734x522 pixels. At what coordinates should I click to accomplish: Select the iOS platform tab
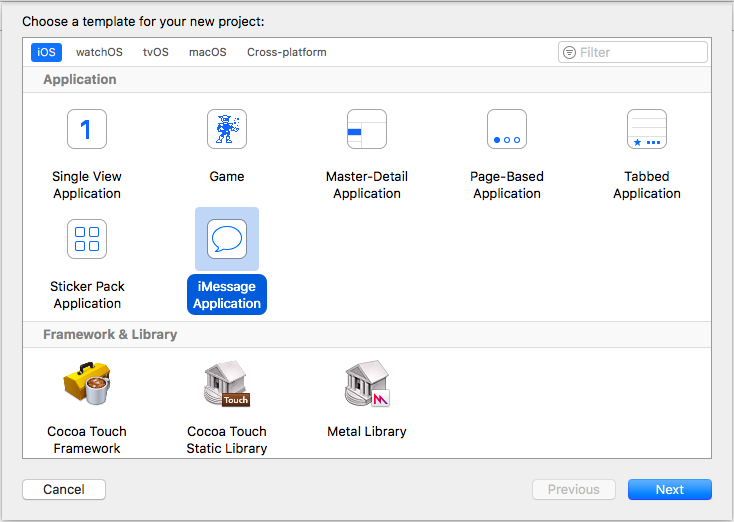click(x=47, y=52)
